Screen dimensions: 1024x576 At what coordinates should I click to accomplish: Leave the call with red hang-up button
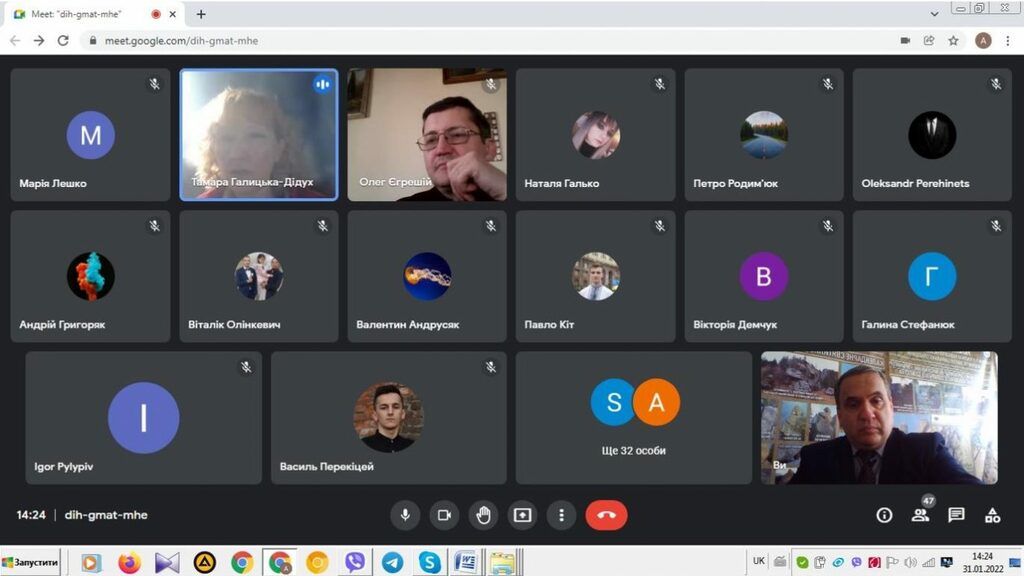[606, 515]
